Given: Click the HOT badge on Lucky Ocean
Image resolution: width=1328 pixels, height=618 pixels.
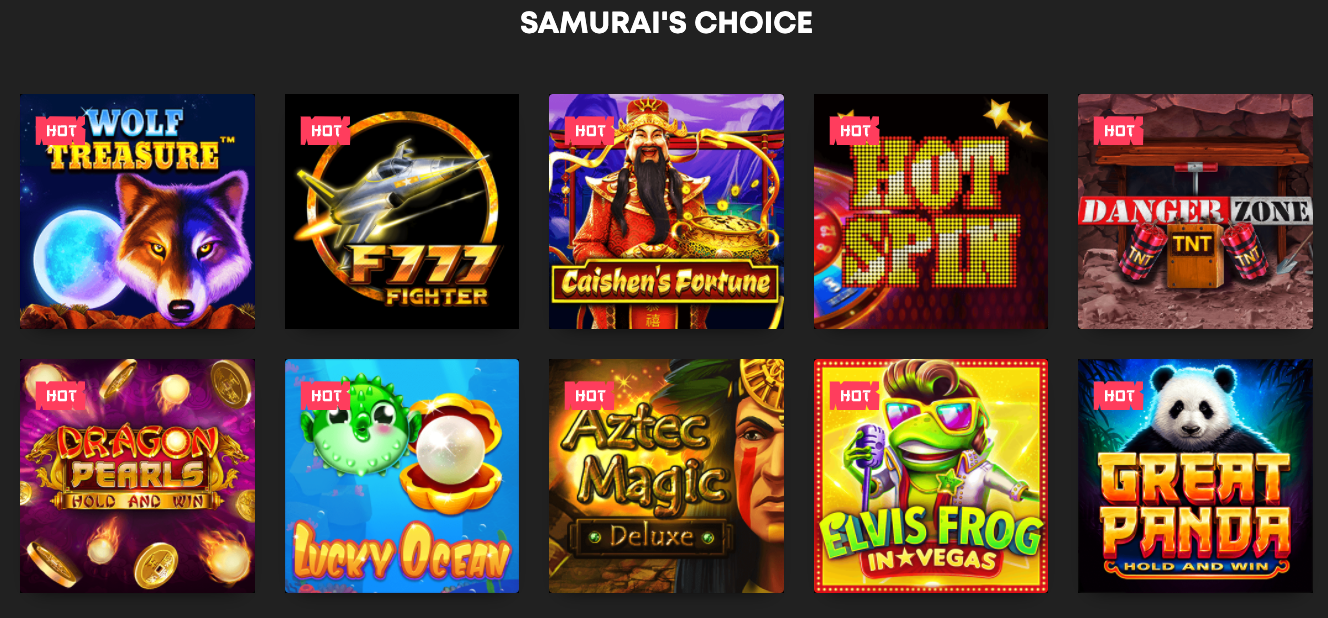Looking at the screenshot, I should point(325,396).
